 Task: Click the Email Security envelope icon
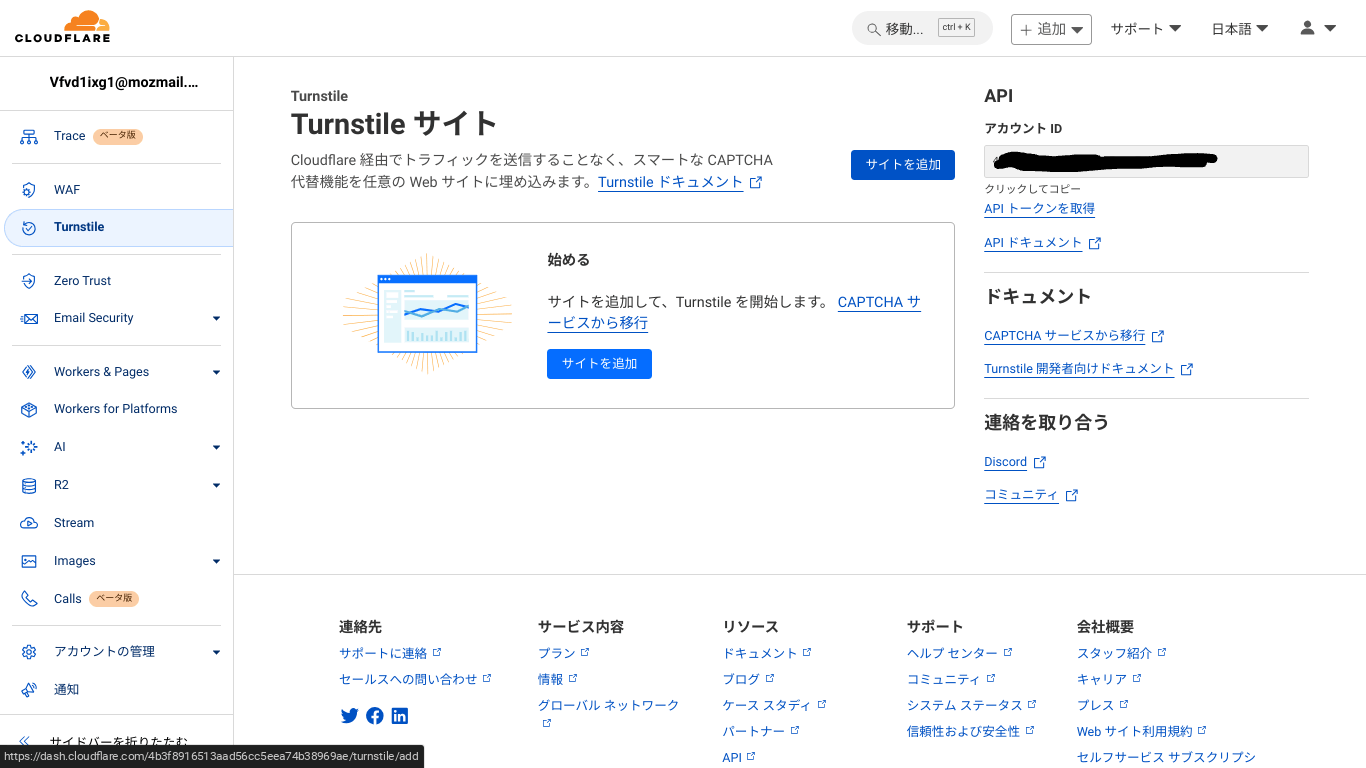pyautogui.click(x=29, y=318)
